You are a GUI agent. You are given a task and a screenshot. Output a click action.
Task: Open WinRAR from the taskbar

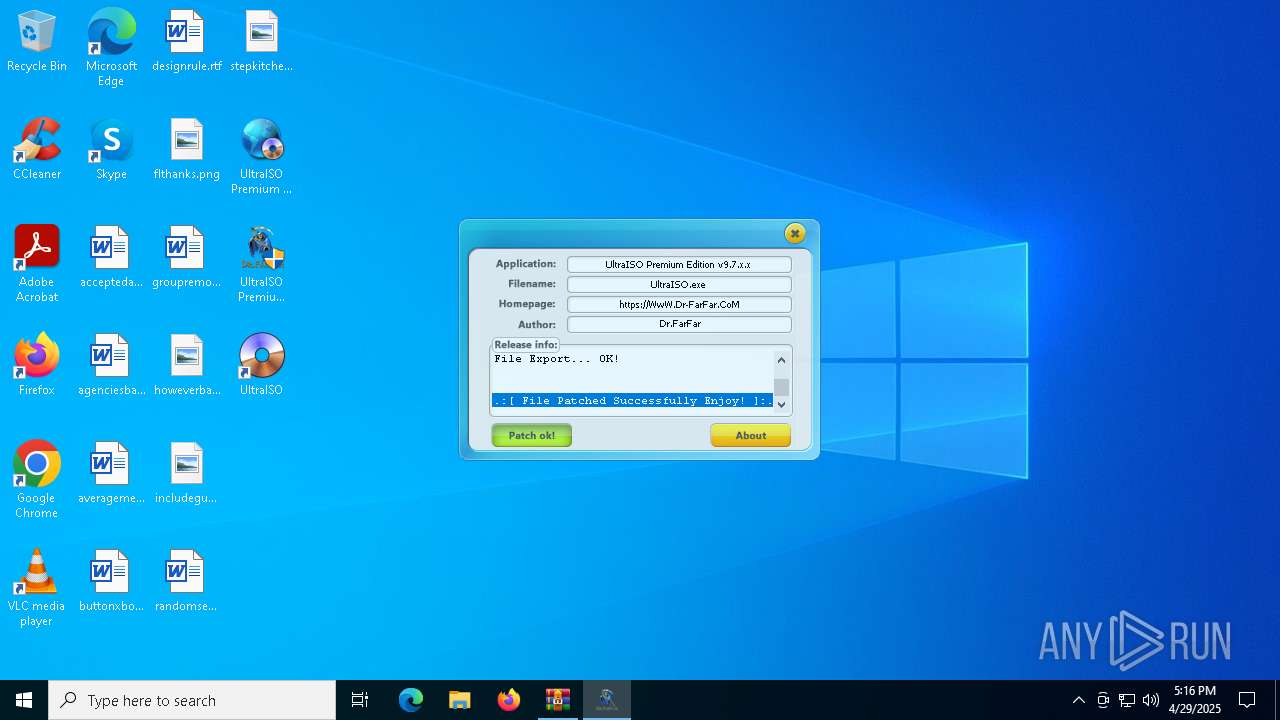[558, 700]
